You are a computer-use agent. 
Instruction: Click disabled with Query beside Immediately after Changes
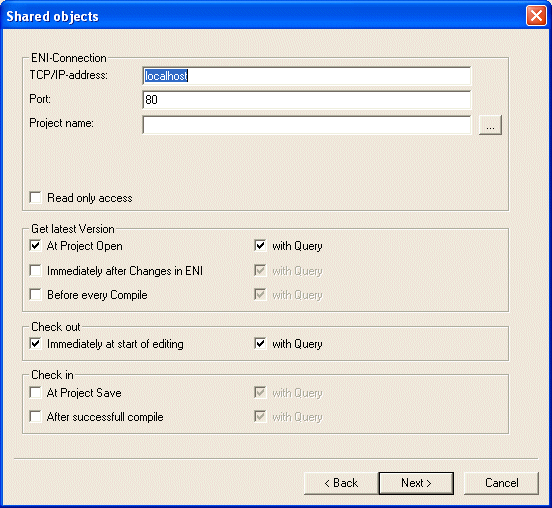(x=289, y=271)
